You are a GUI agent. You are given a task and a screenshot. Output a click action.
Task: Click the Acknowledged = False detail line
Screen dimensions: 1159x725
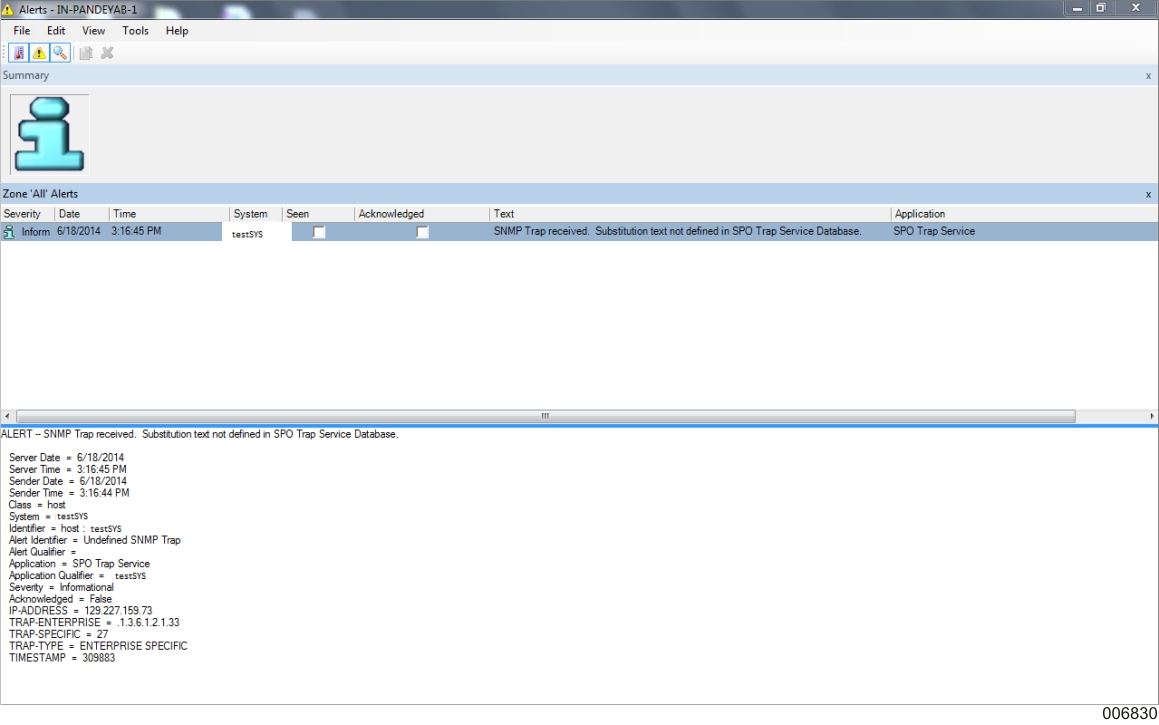61,599
